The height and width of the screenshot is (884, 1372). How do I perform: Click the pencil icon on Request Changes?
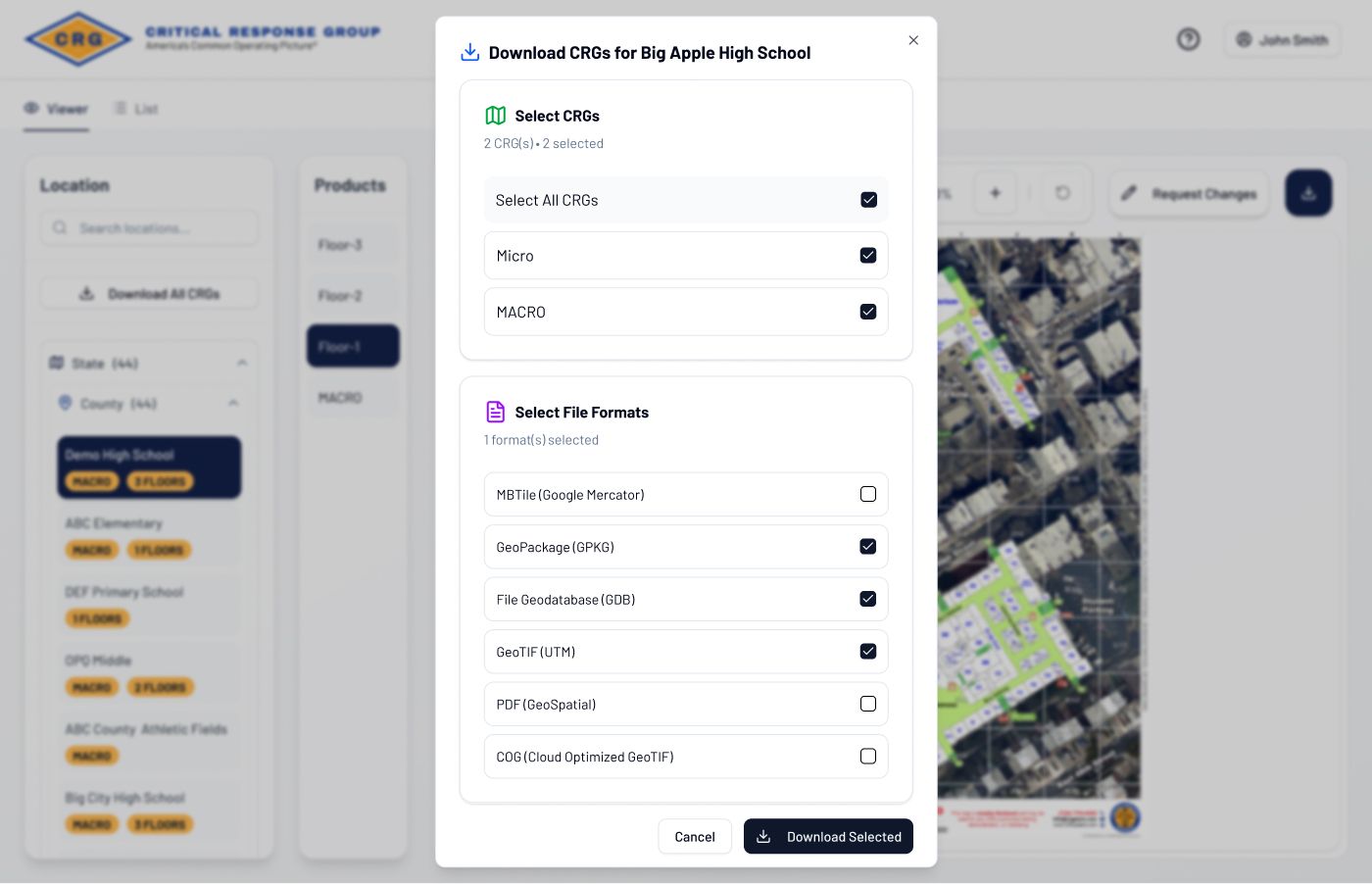[1129, 193]
